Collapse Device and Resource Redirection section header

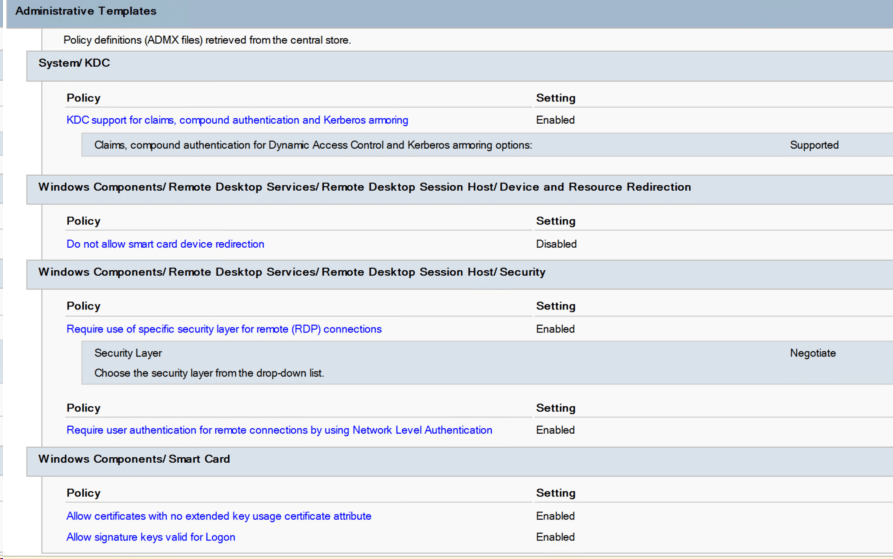[x=364, y=187]
